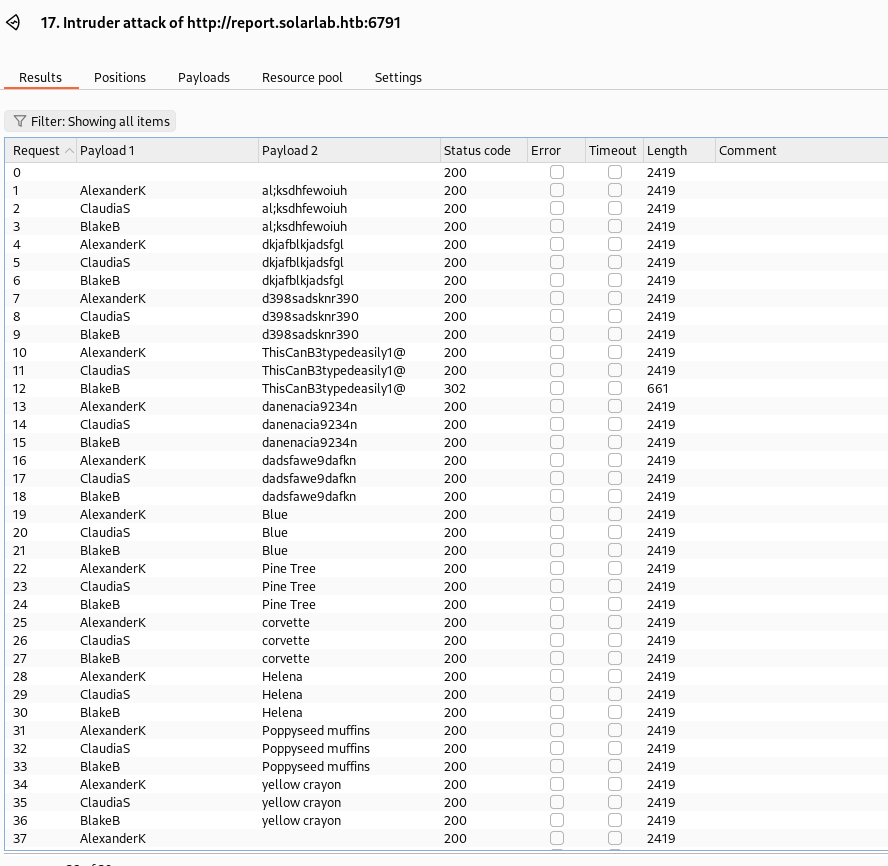Select the Results tab
This screenshot has height=866, width=888.
click(x=41, y=77)
